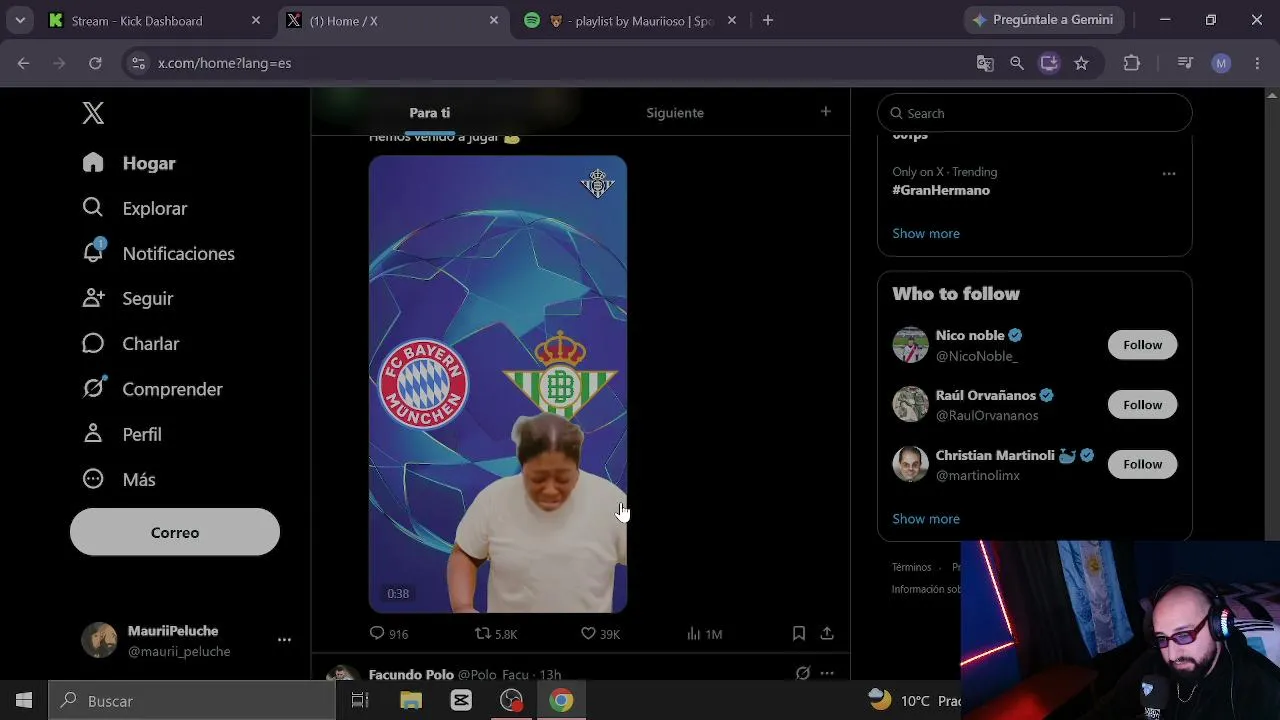Show more Who to follow suggestions
The height and width of the screenshot is (720, 1280).
coord(926,518)
